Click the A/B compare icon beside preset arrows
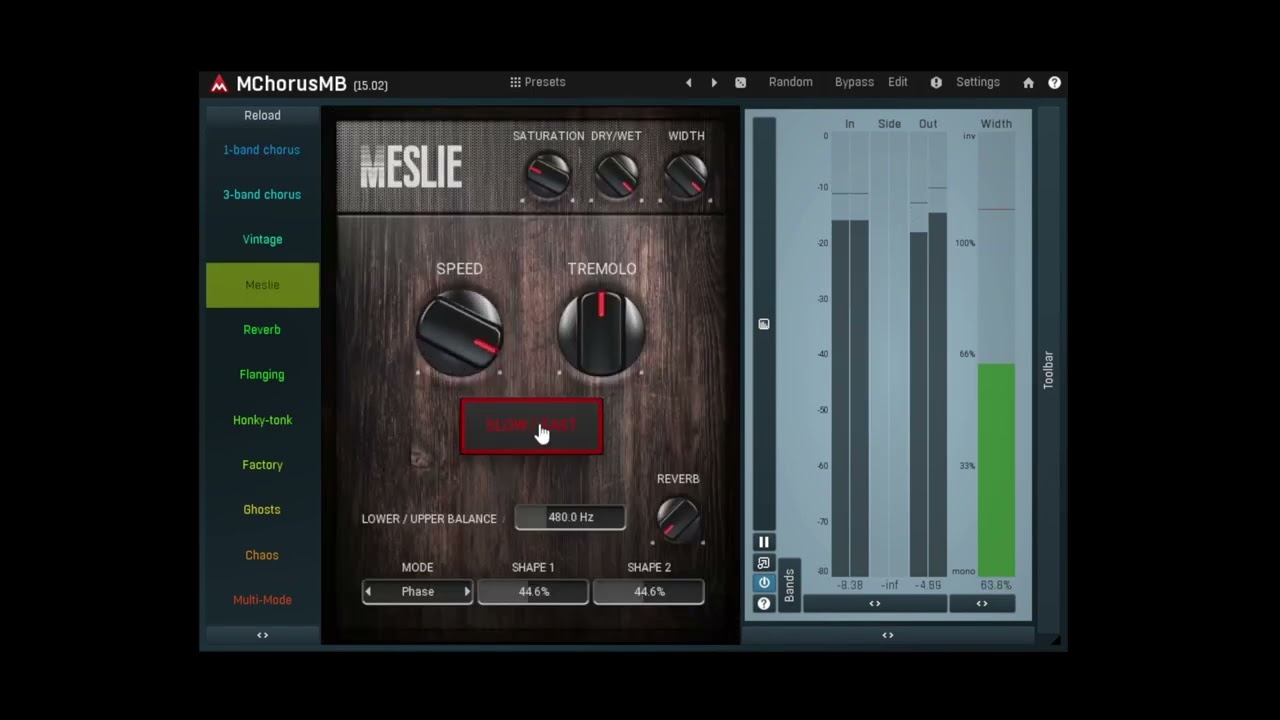The width and height of the screenshot is (1280, 720). click(x=741, y=83)
